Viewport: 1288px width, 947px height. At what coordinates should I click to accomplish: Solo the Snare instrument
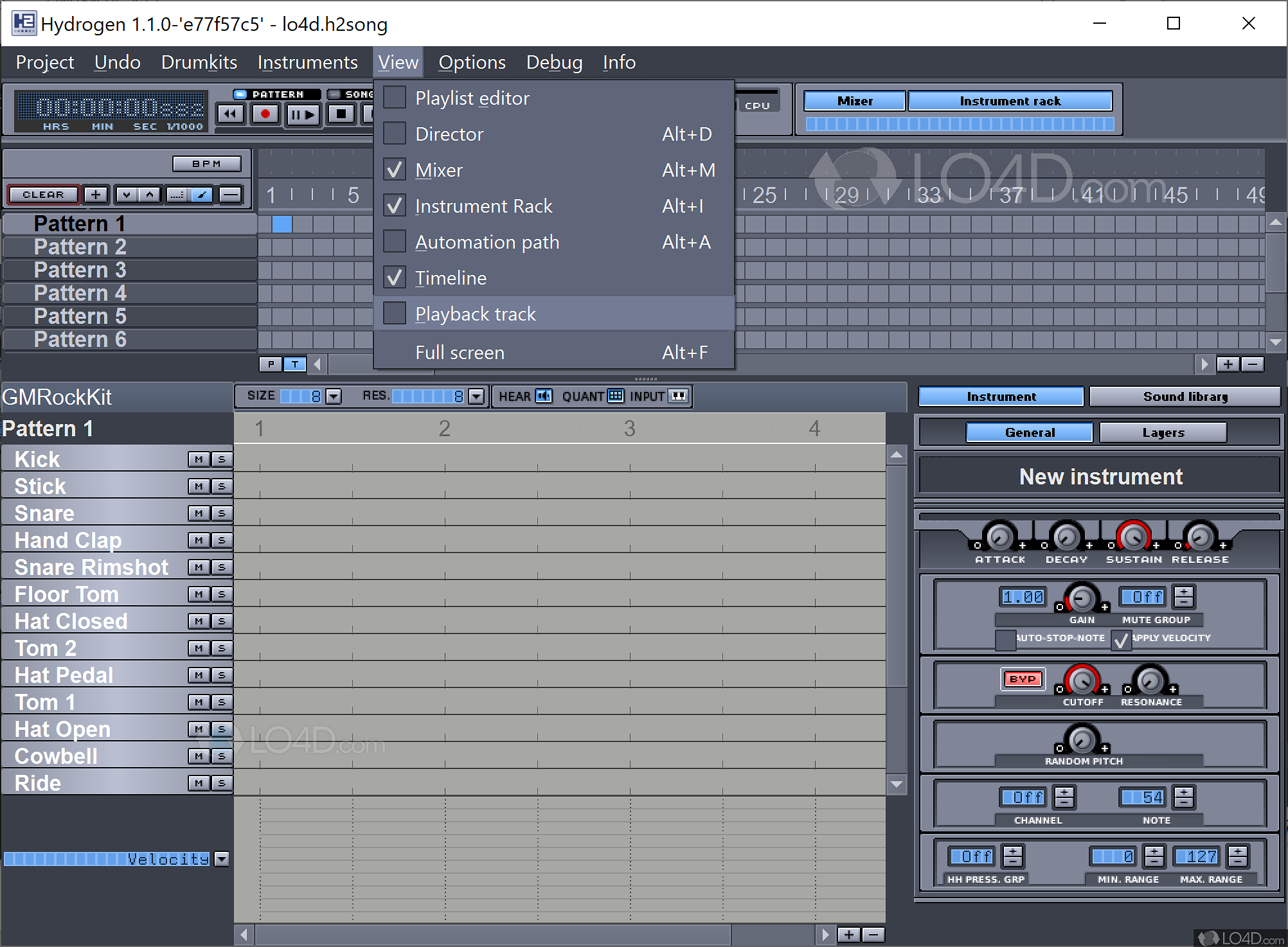pos(222,513)
